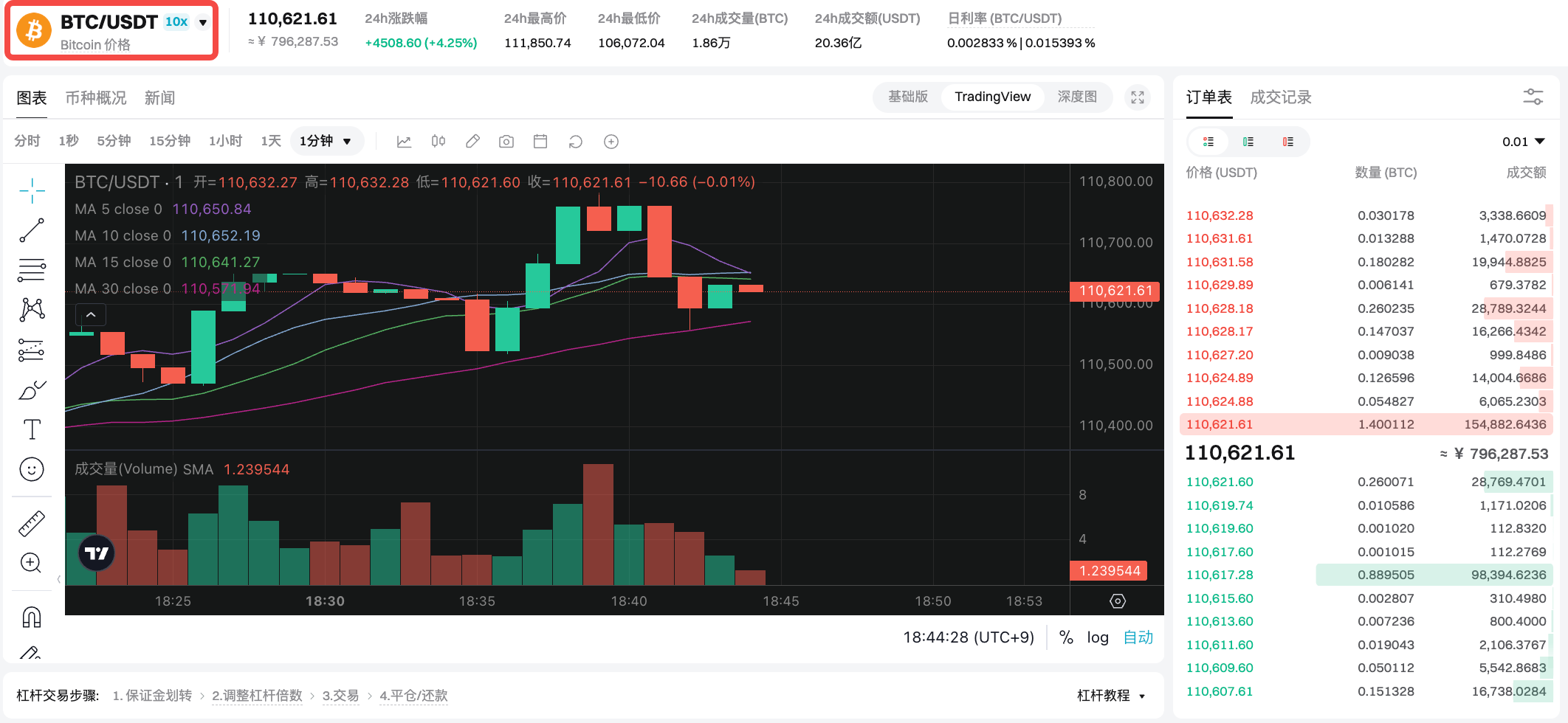
Task: Expand the BTC/USDT pair selector
Action: [x=202, y=22]
